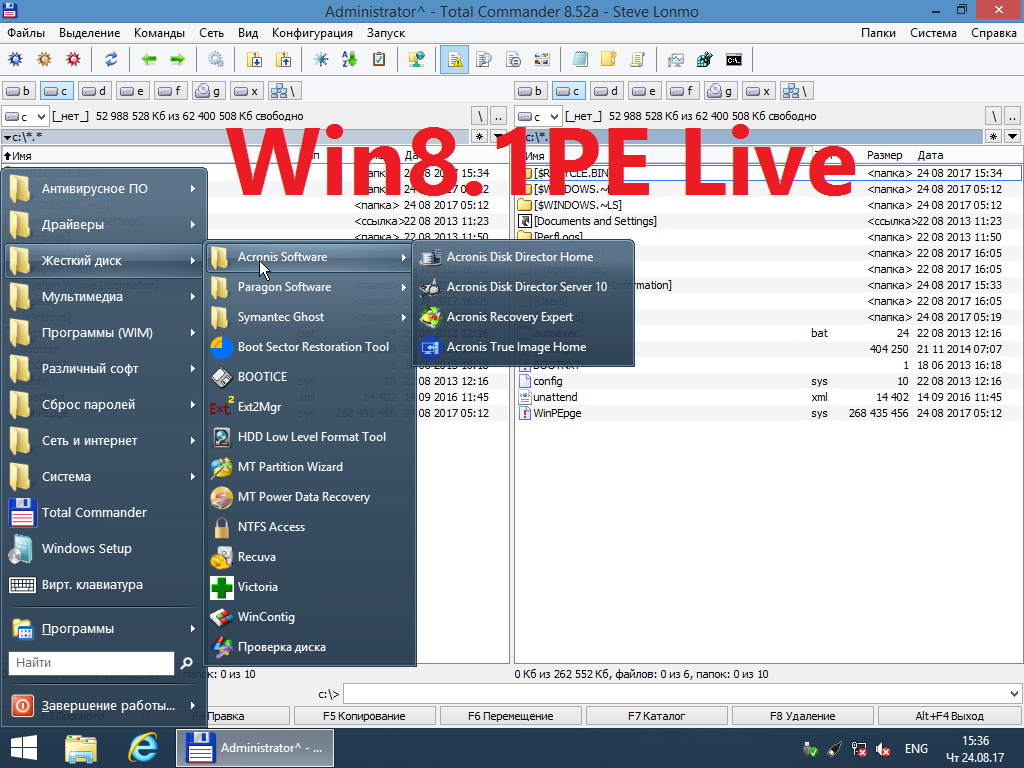Click the folder upload arrow toolbar icon
This screenshot has width=1024, height=768.
pyautogui.click(x=283, y=60)
